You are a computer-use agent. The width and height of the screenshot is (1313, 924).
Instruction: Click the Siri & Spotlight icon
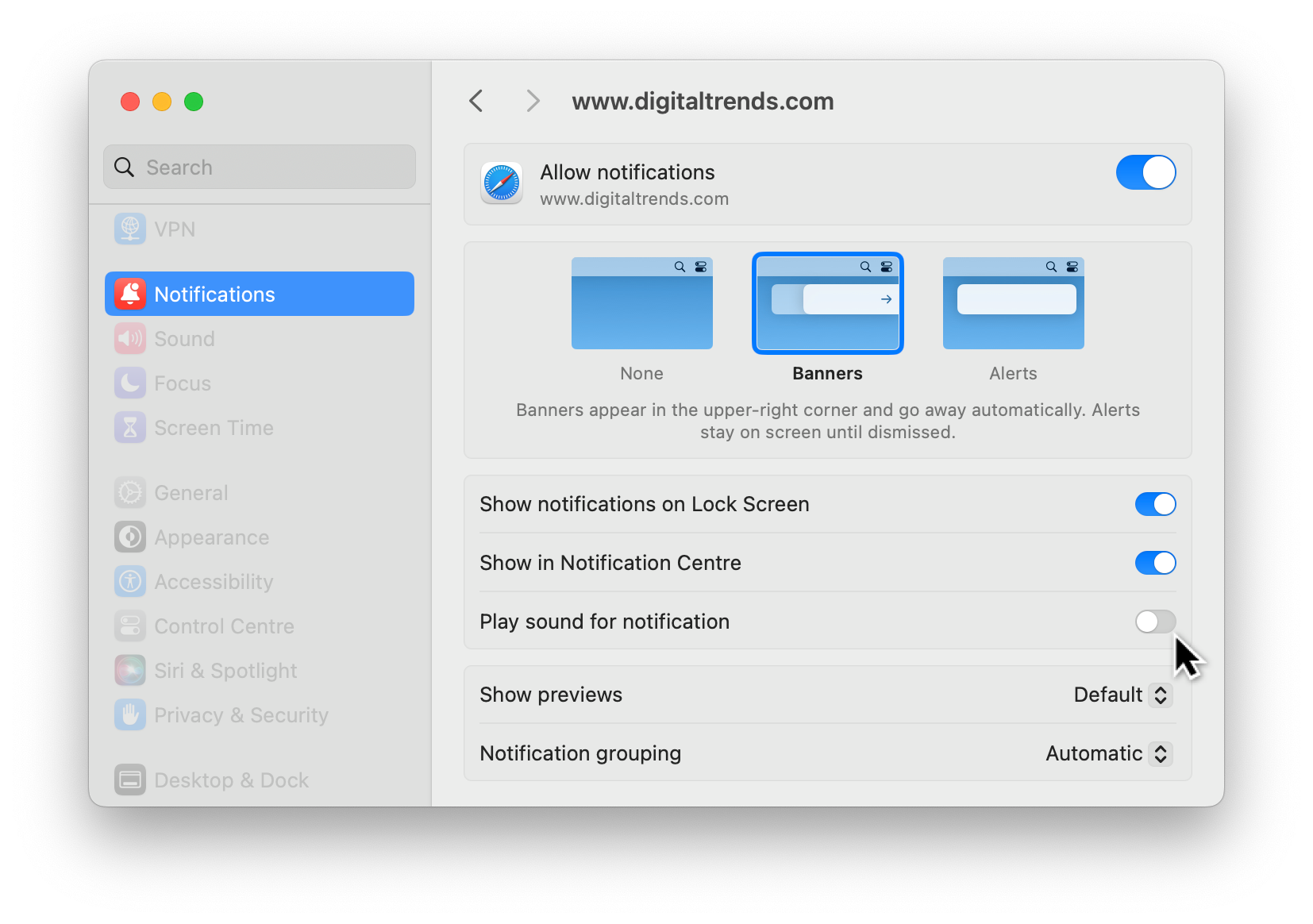130,671
